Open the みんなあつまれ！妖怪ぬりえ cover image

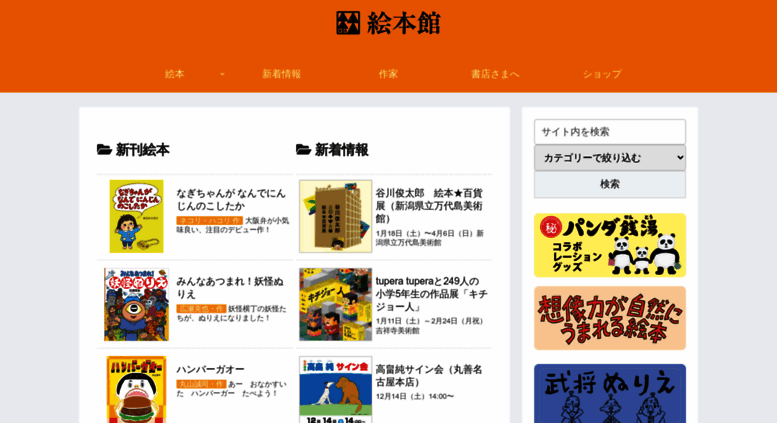pyautogui.click(x=136, y=305)
